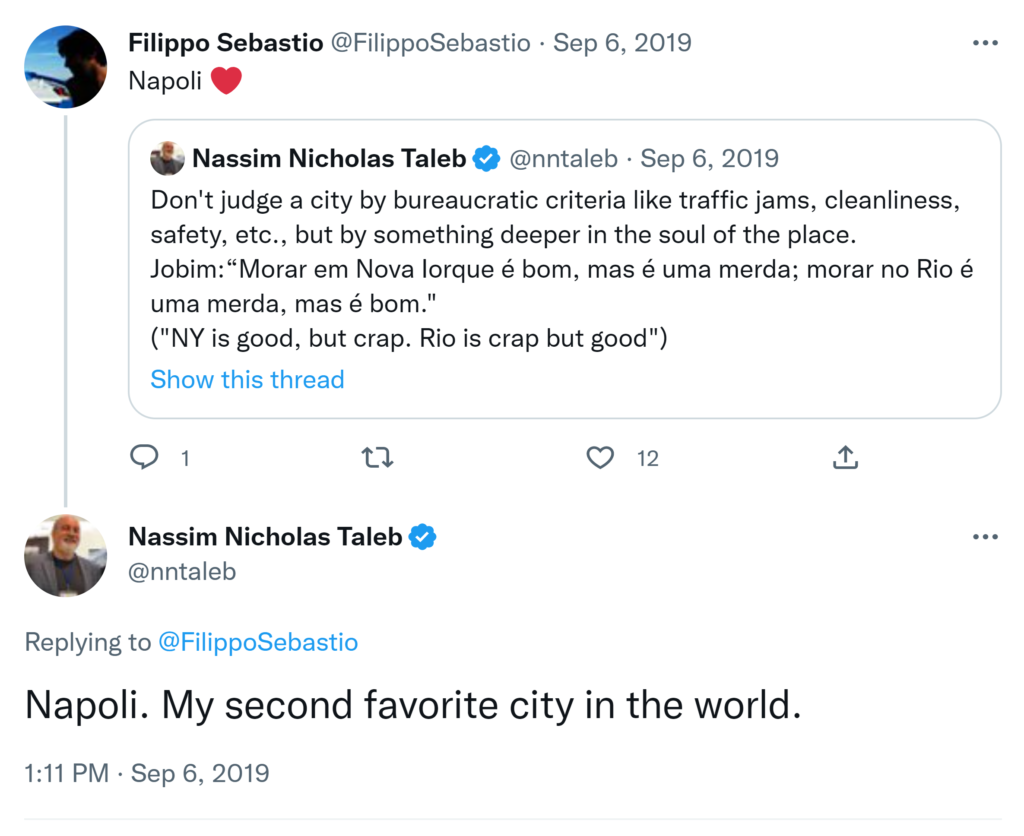1024x836 pixels.
Task: Click Filippo Sebastio display name
Action: tap(225, 43)
